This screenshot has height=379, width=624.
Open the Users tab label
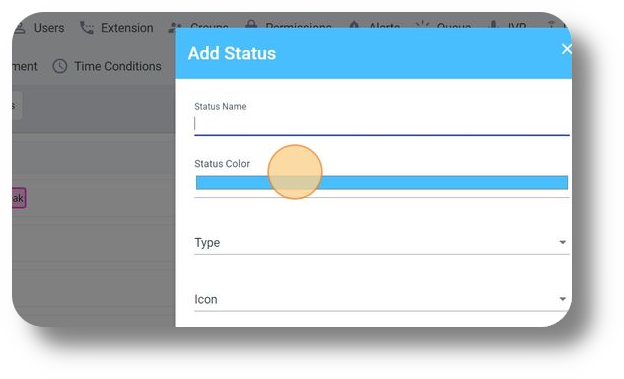(x=49, y=28)
